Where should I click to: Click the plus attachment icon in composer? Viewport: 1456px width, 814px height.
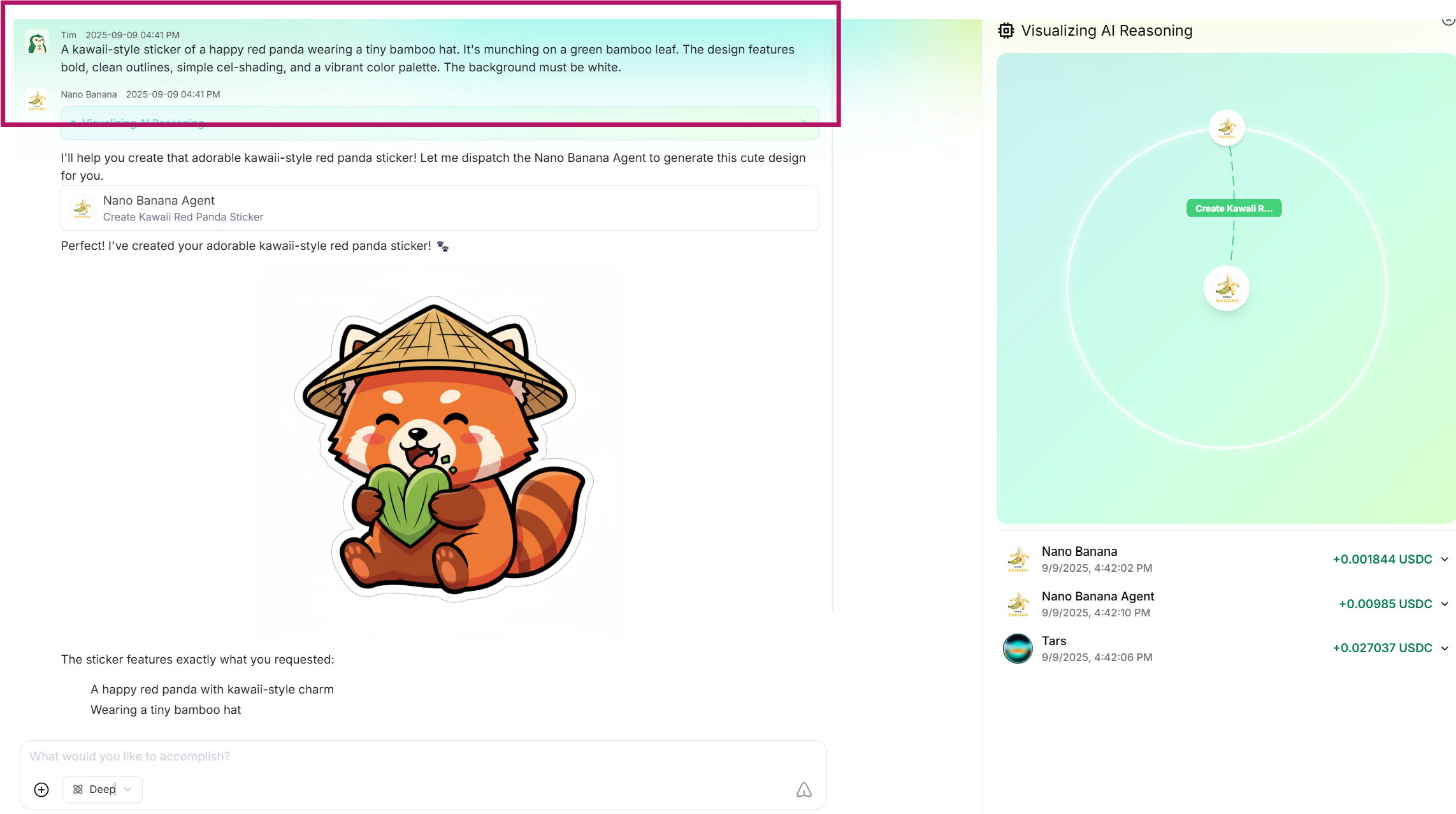tap(41, 790)
